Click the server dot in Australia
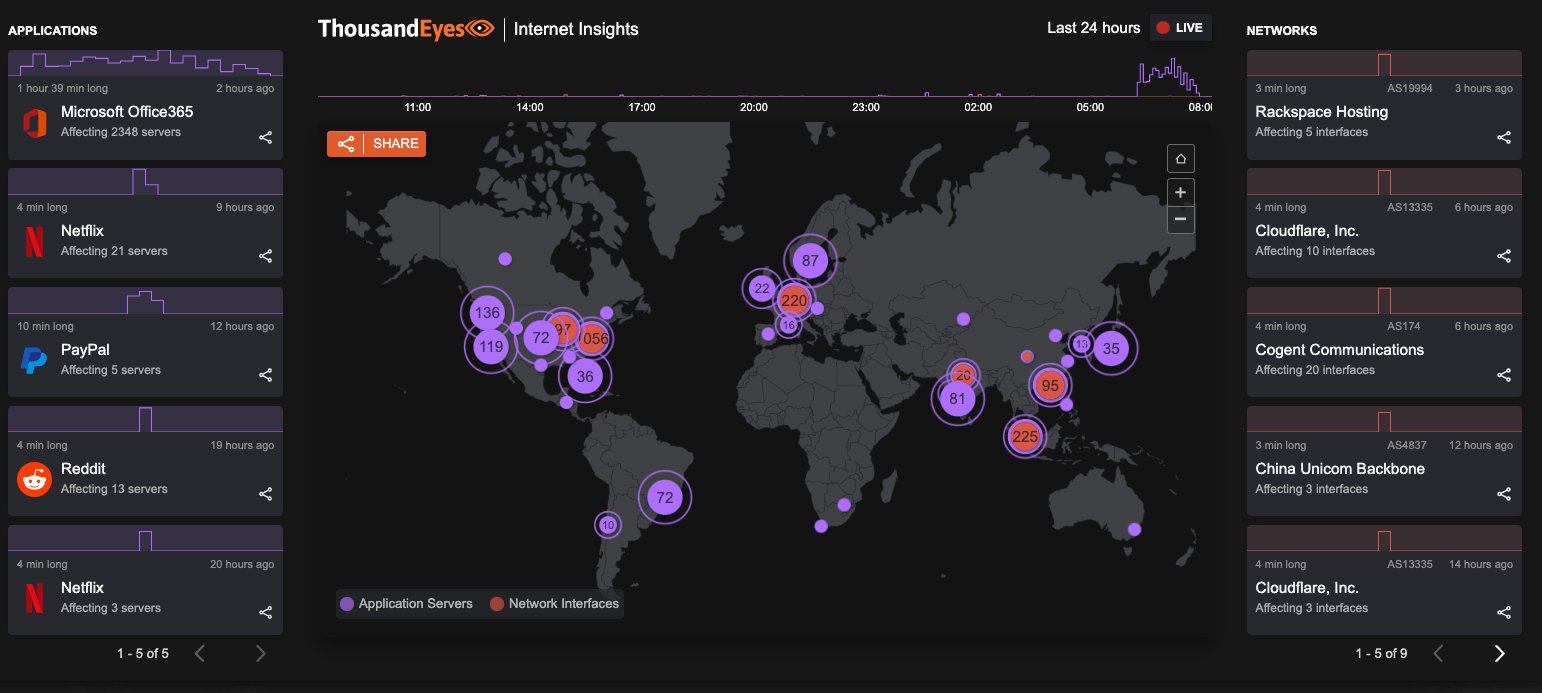Image resolution: width=1542 pixels, height=693 pixels. click(1134, 529)
